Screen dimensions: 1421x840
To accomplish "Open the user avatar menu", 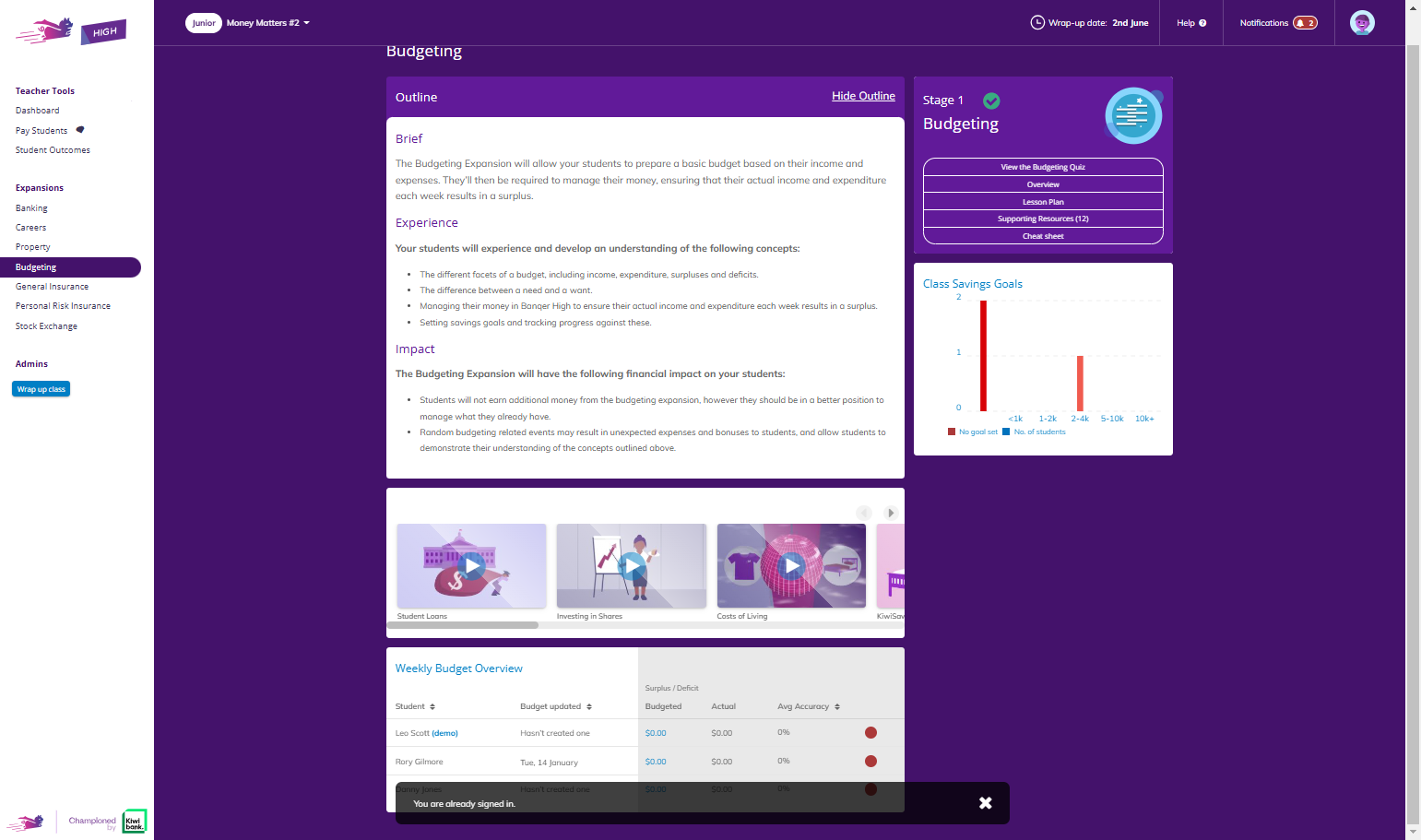I will [1362, 23].
